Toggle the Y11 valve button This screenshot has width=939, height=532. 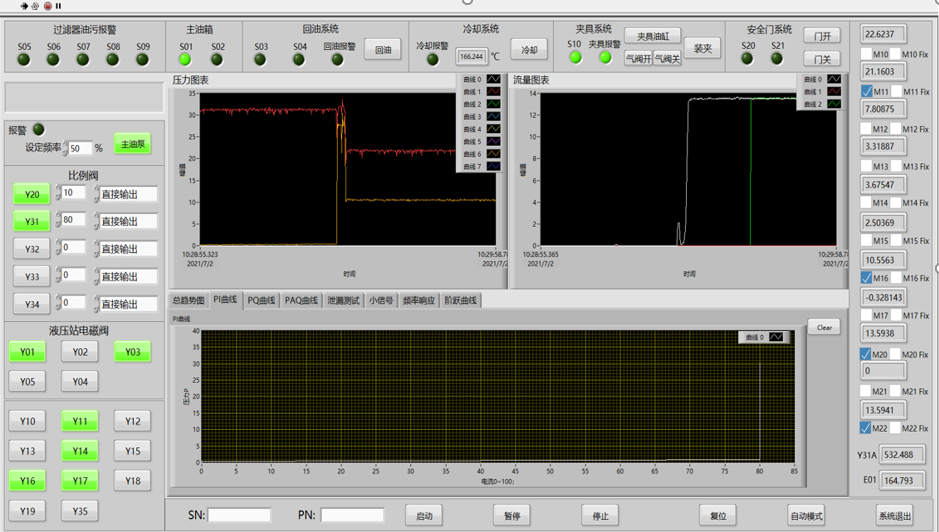[x=80, y=421]
